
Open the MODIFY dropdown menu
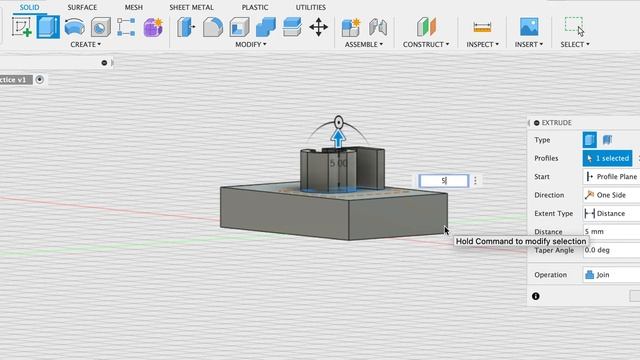251,44
